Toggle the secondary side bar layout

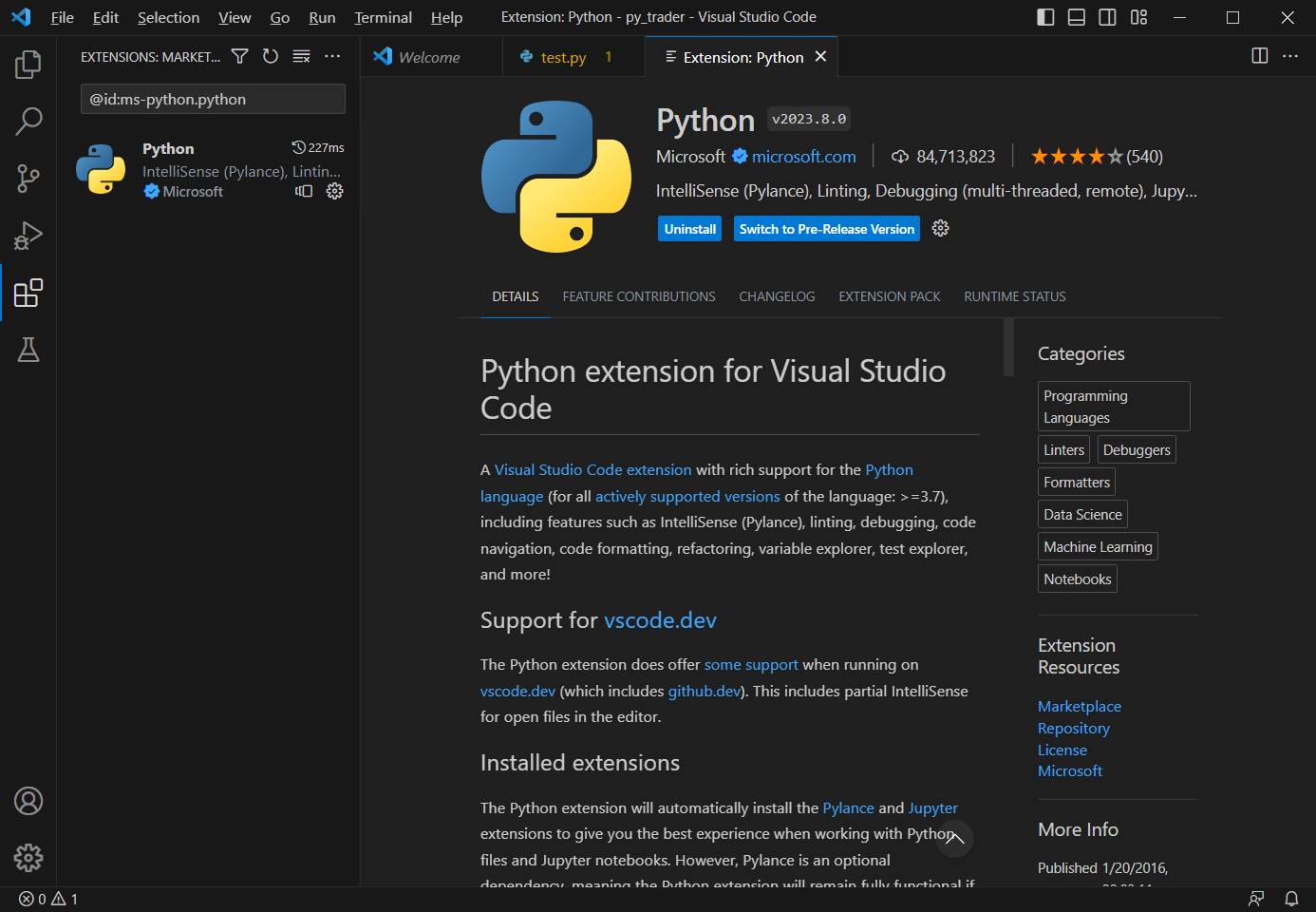tap(1107, 17)
